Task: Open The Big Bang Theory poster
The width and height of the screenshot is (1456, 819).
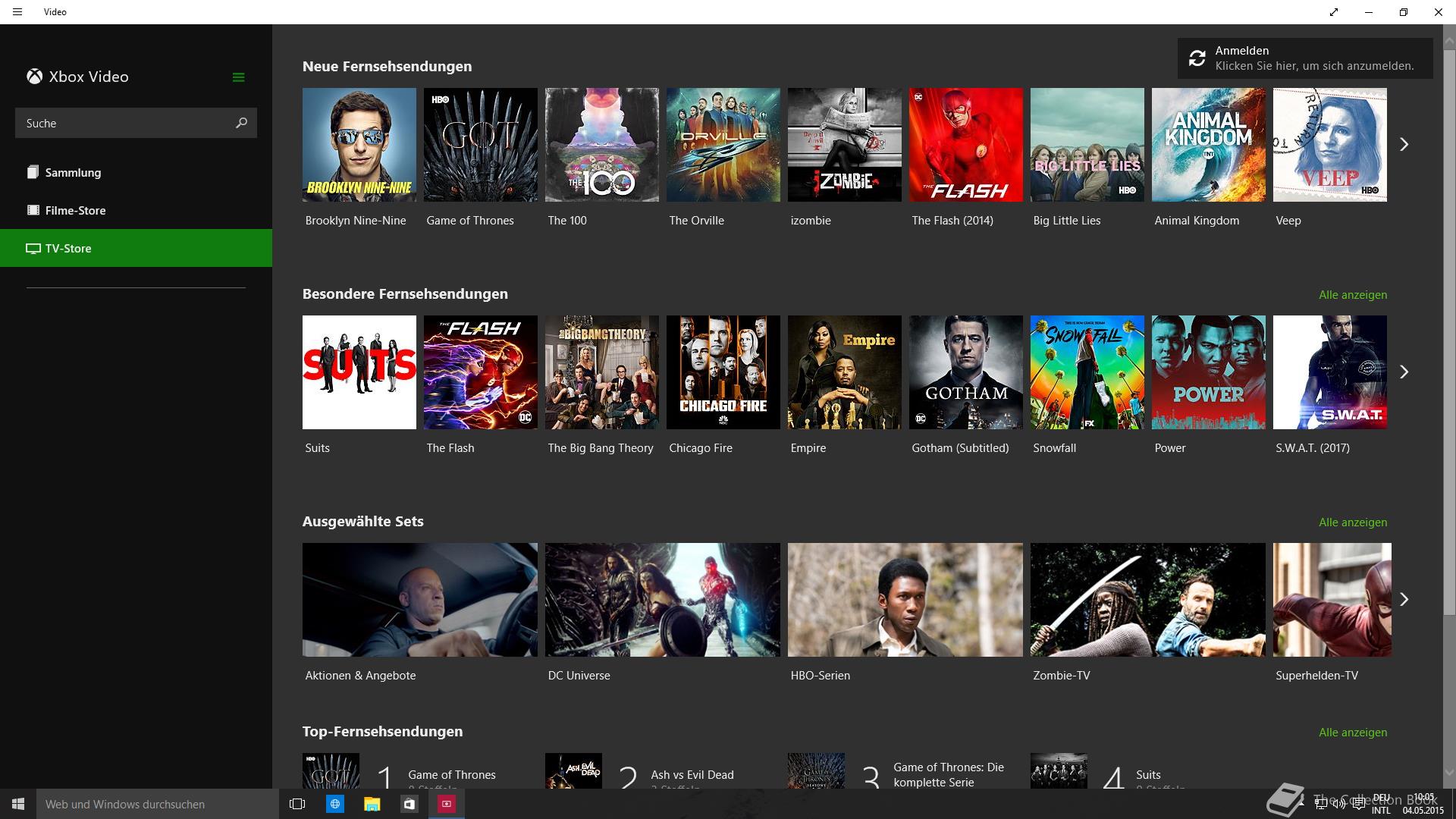Action: (602, 372)
